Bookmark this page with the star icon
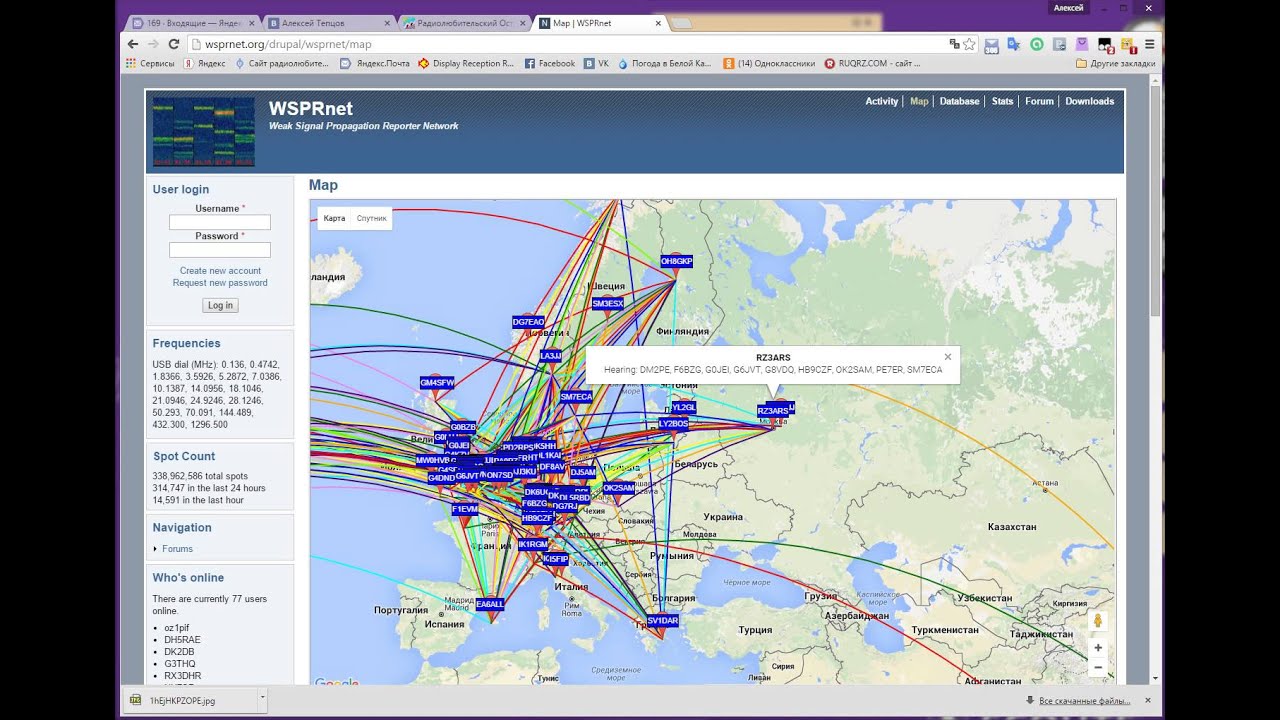This screenshot has height=720, width=1280. tap(969, 44)
